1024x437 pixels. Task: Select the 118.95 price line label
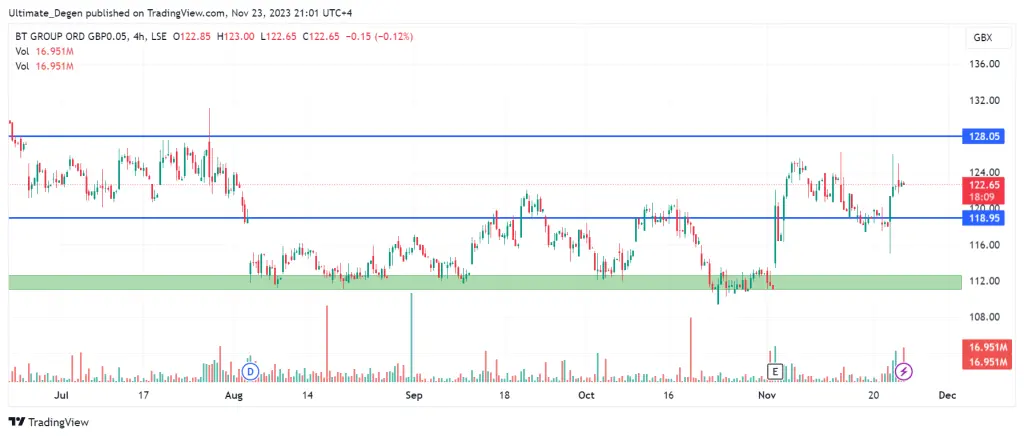984,218
